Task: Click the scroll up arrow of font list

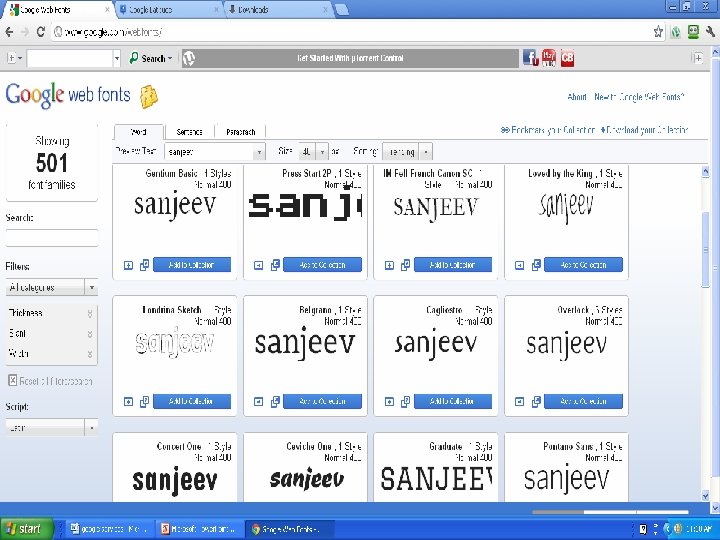Action: point(706,172)
